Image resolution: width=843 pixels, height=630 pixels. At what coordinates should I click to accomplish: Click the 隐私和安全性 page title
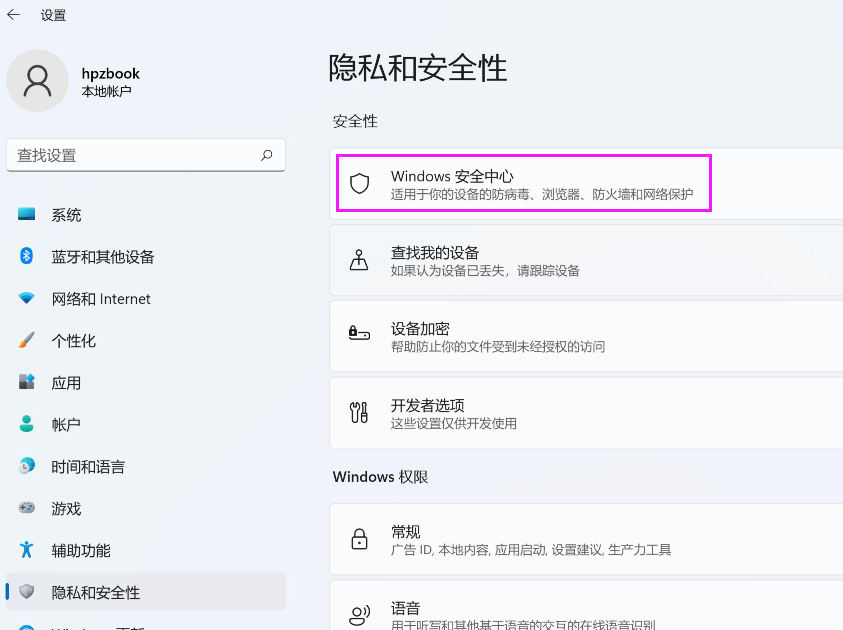click(x=418, y=68)
